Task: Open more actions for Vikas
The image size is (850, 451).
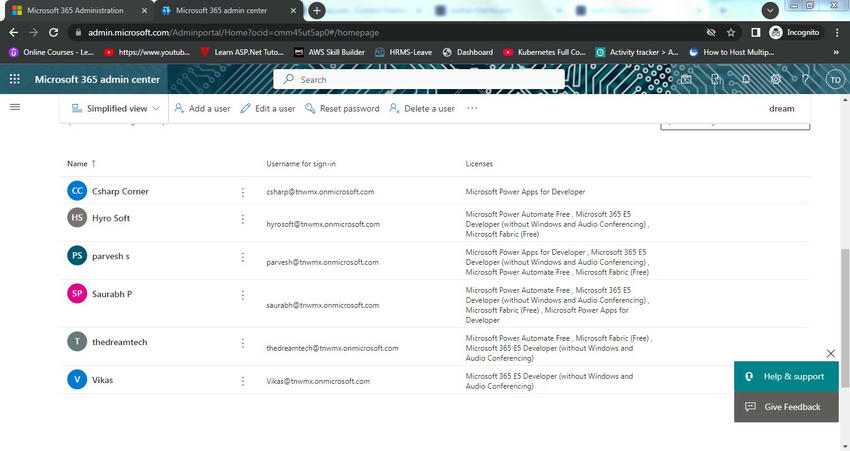Action: (243, 381)
